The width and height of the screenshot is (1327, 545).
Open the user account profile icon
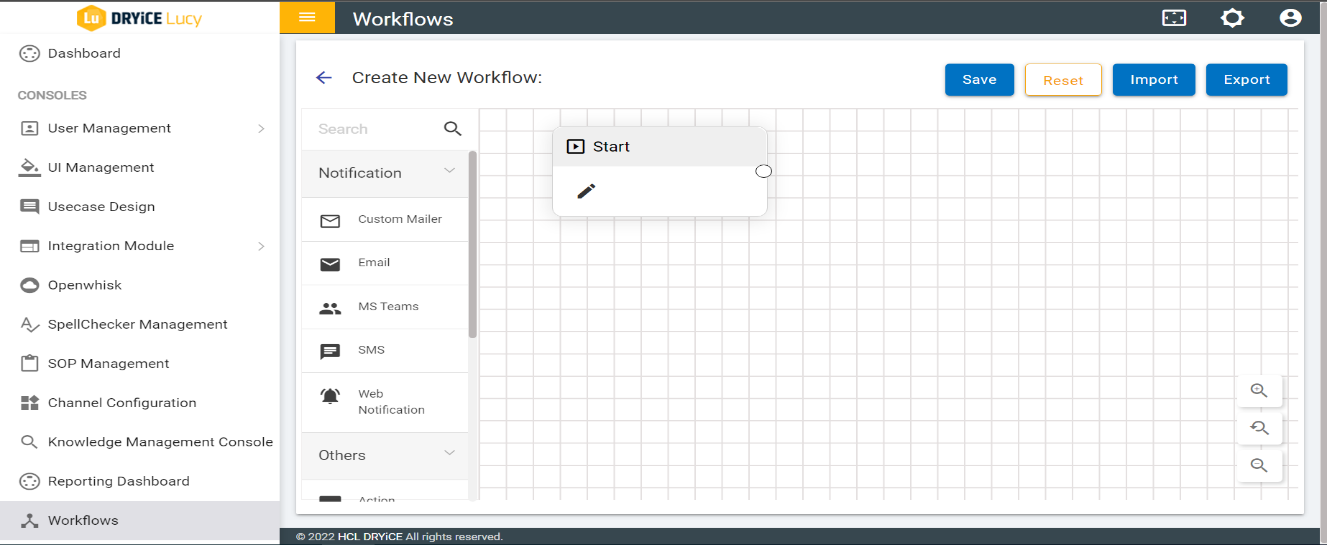tap(1290, 18)
